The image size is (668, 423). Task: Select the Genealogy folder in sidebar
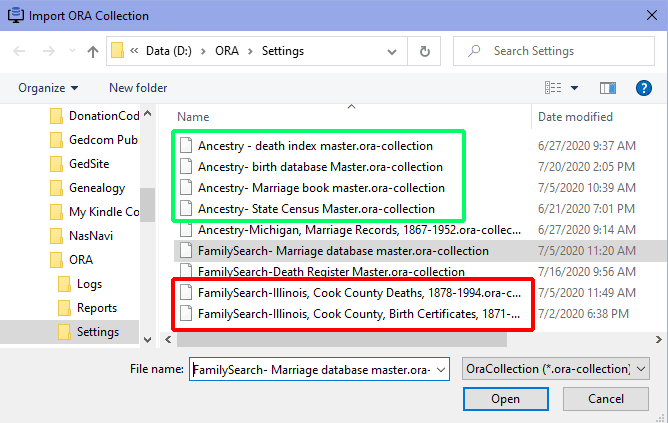point(96,188)
